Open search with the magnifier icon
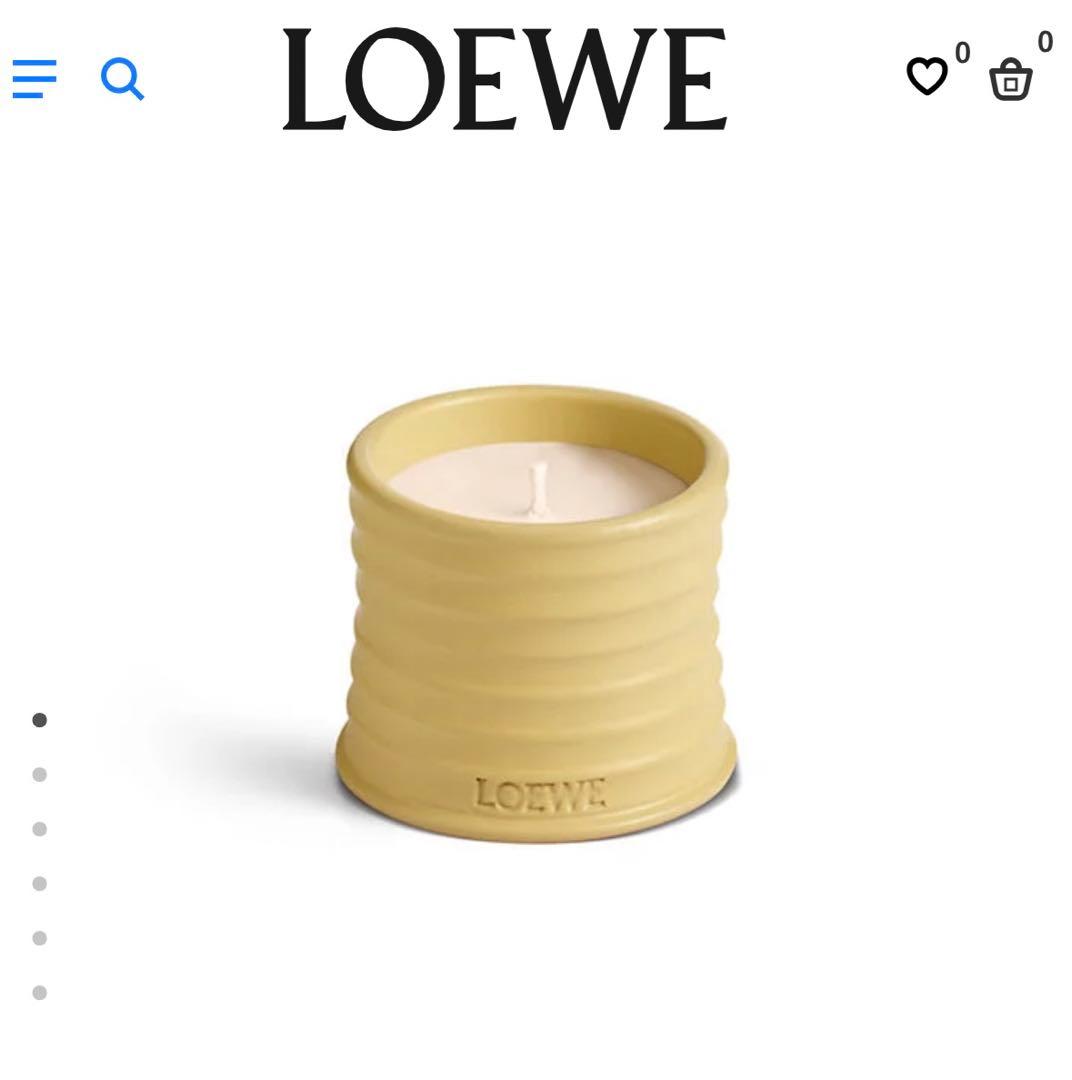Viewport: 1072px width, 1080px height. coord(123,79)
